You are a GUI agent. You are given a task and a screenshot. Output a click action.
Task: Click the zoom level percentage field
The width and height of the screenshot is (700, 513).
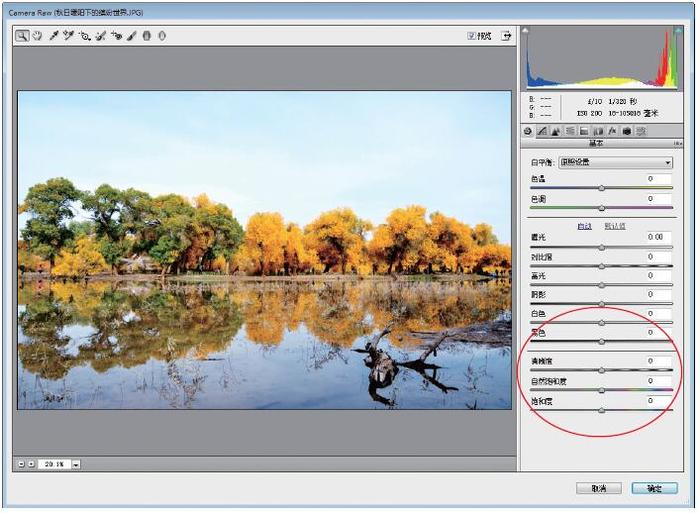(54, 464)
